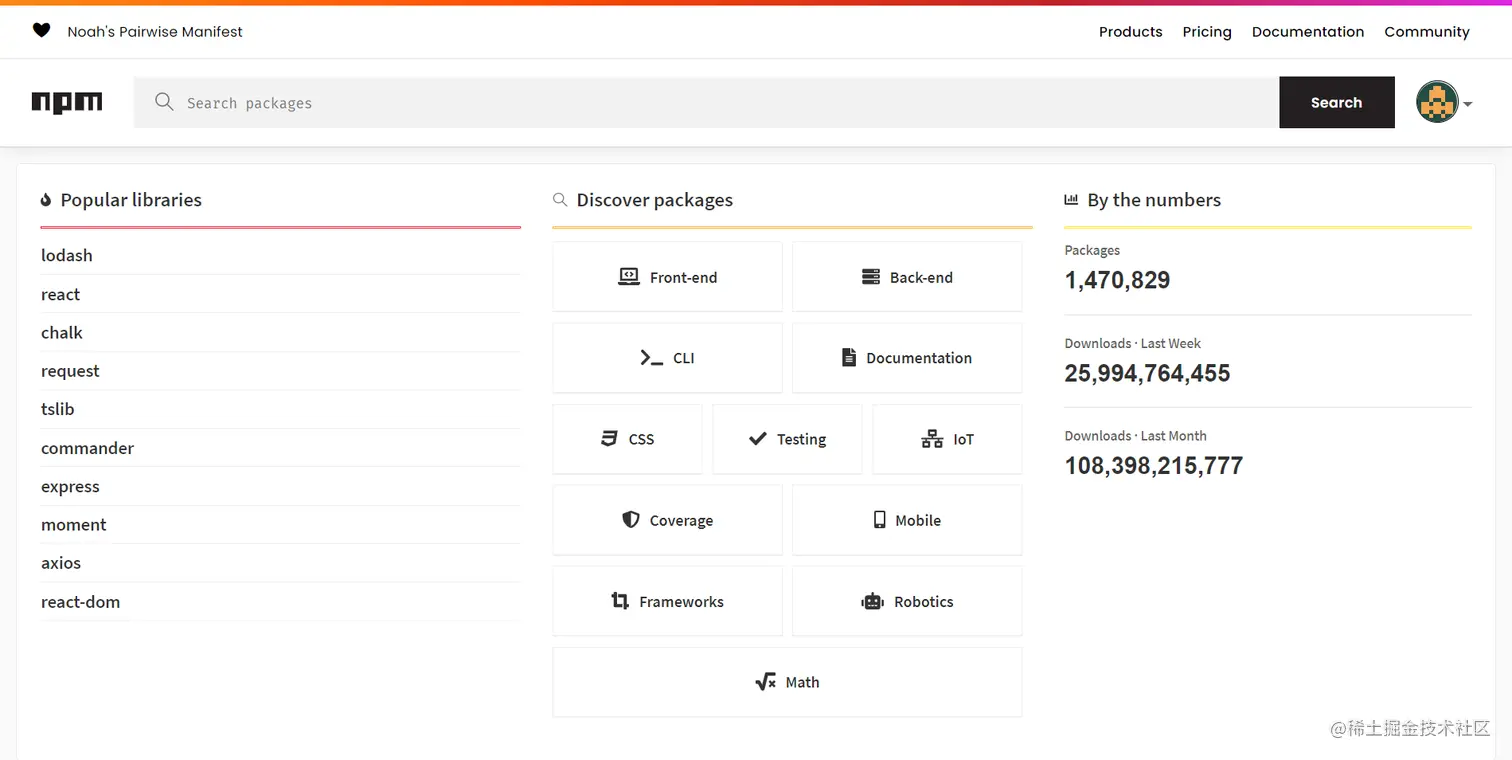Open the Front-end package category
Image resolution: width=1512 pixels, height=760 pixels.
click(667, 277)
